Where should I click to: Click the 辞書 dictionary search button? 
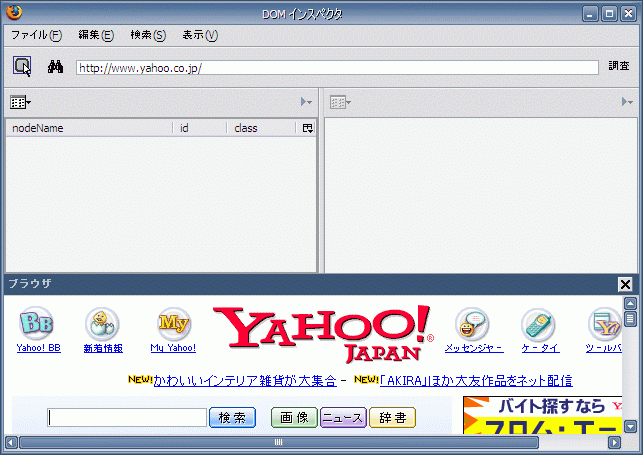(x=392, y=417)
